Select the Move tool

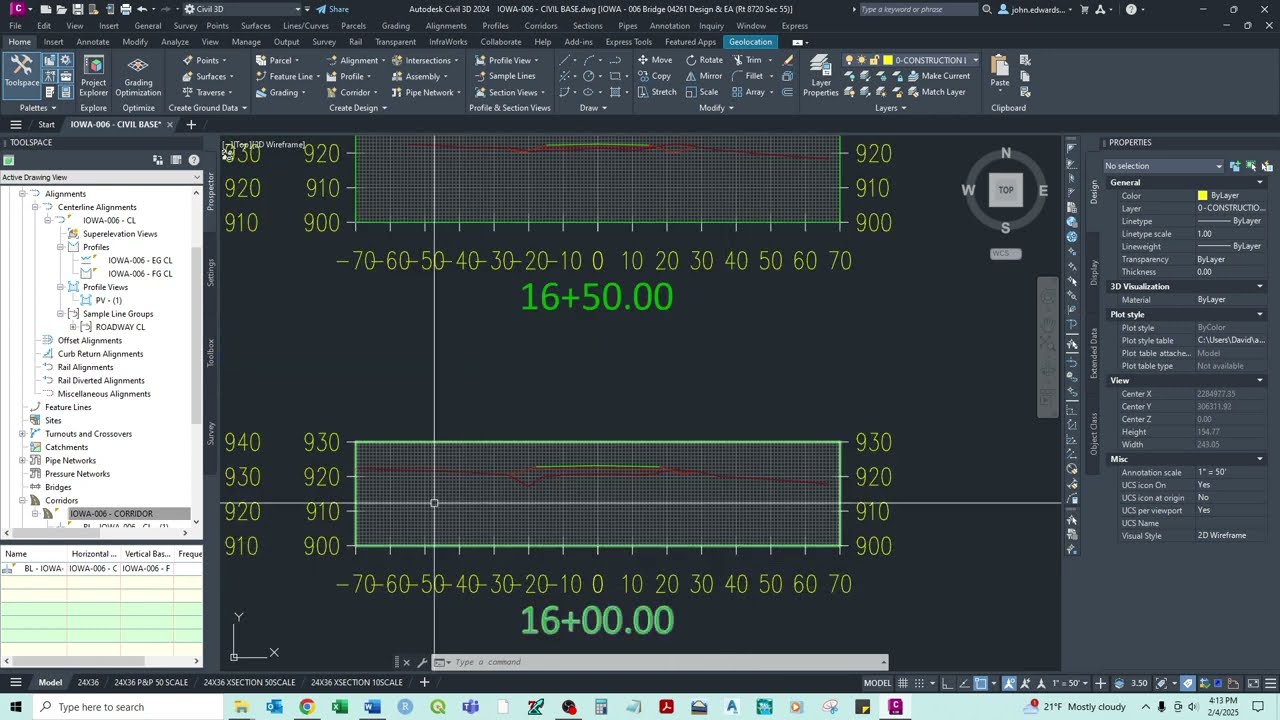pyautogui.click(x=655, y=60)
